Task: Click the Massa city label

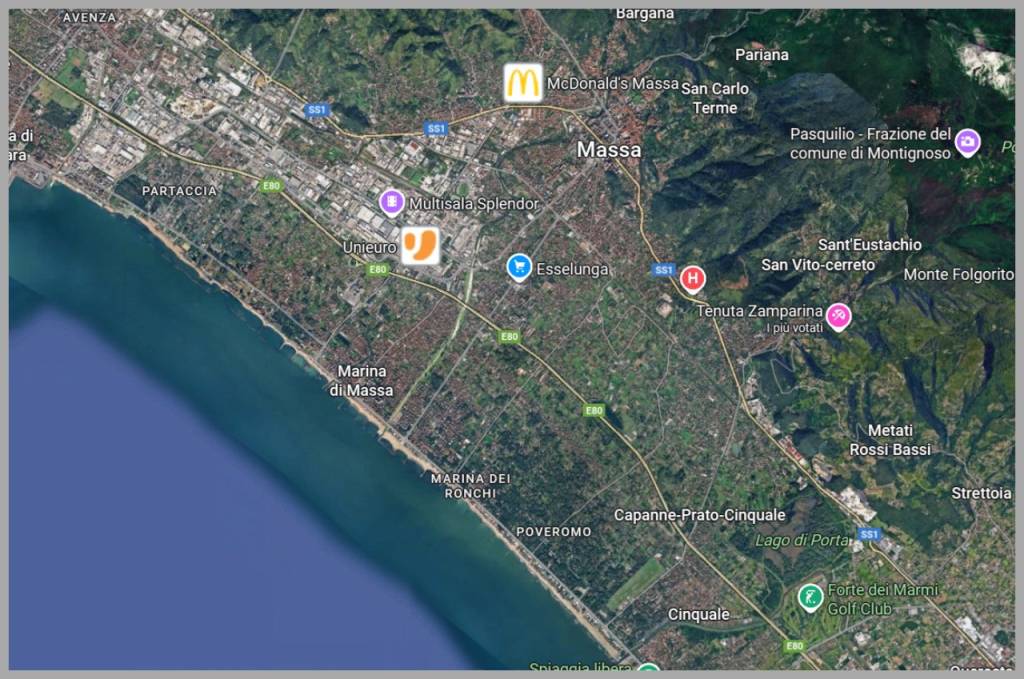Action: (x=609, y=149)
